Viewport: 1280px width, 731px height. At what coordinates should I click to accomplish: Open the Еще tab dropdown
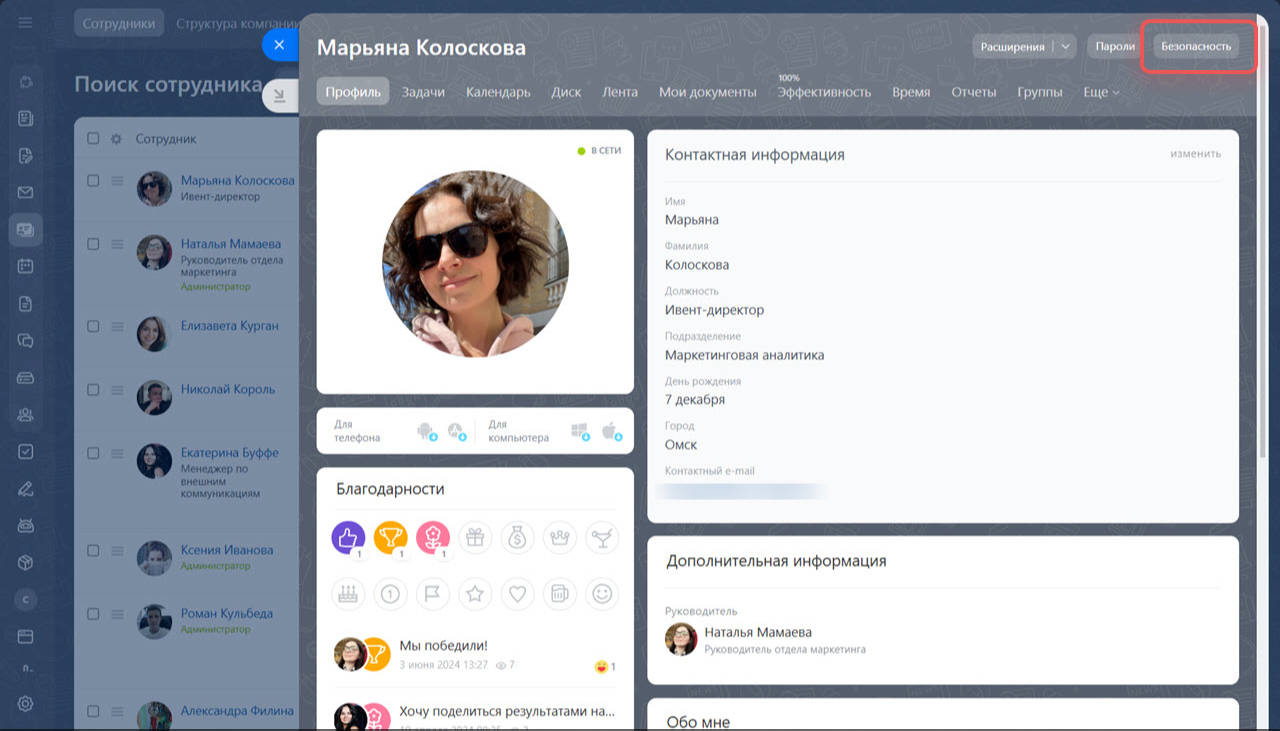1101,92
